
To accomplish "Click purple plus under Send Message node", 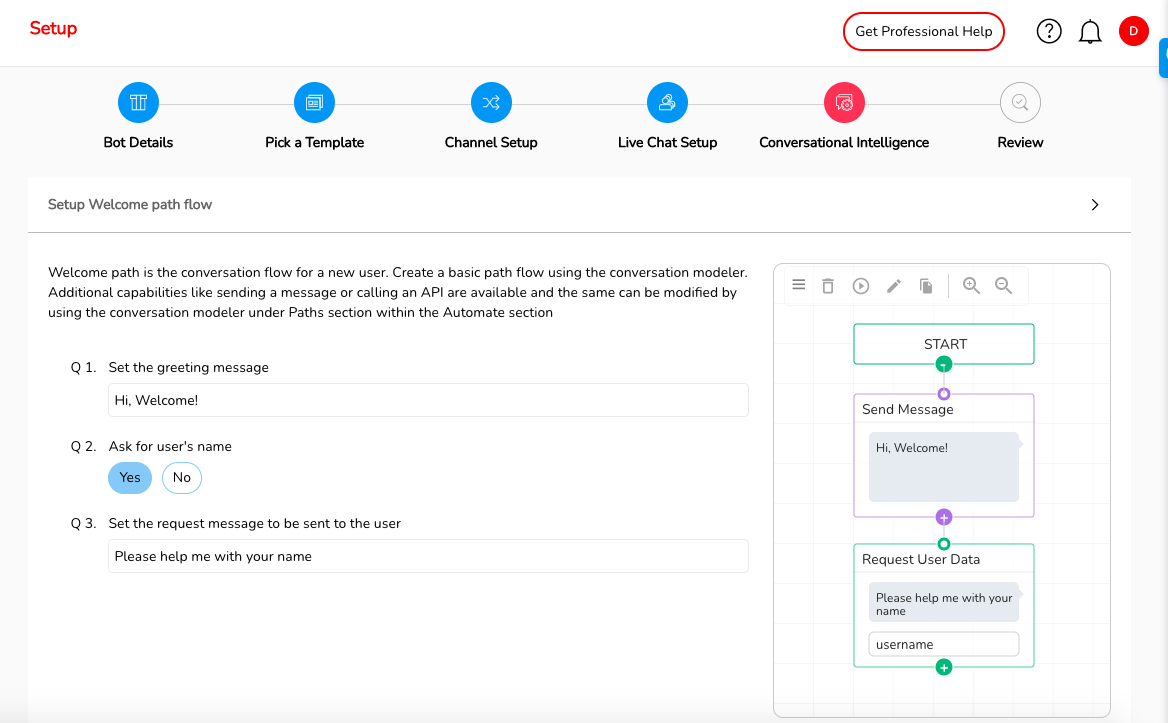I will (x=944, y=517).
